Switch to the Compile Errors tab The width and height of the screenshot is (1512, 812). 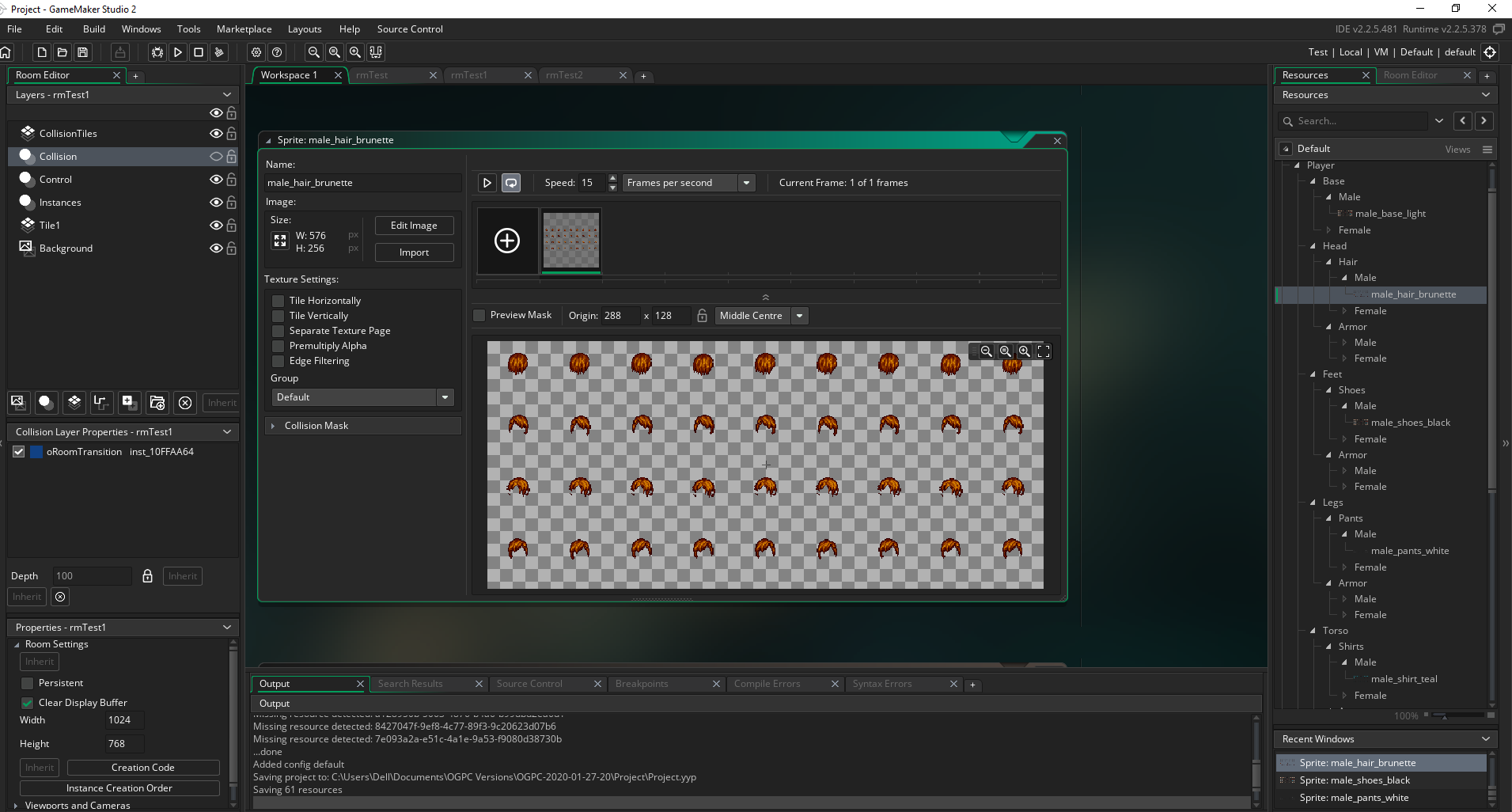(x=767, y=684)
